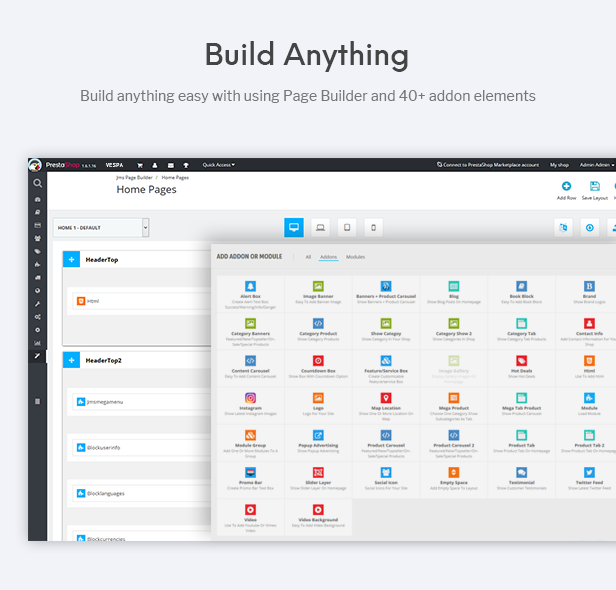616x590 pixels.
Task: Pick the Feature/Service Box addon
Action: click(x=386, y=368)
